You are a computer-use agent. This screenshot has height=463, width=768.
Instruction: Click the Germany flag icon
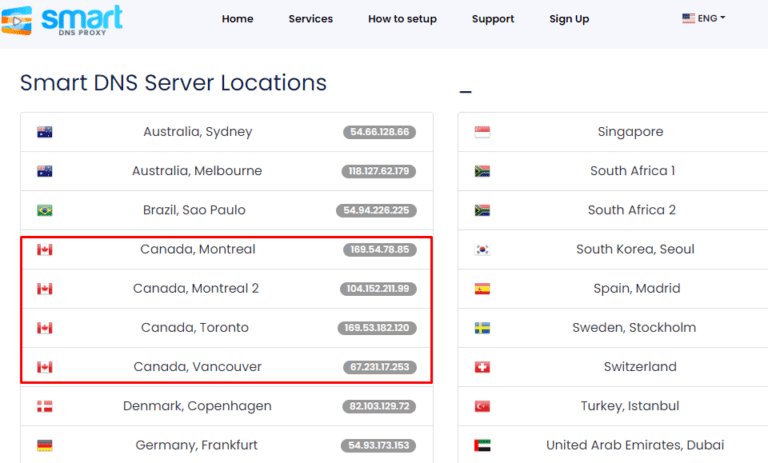(x=44, y=446)
